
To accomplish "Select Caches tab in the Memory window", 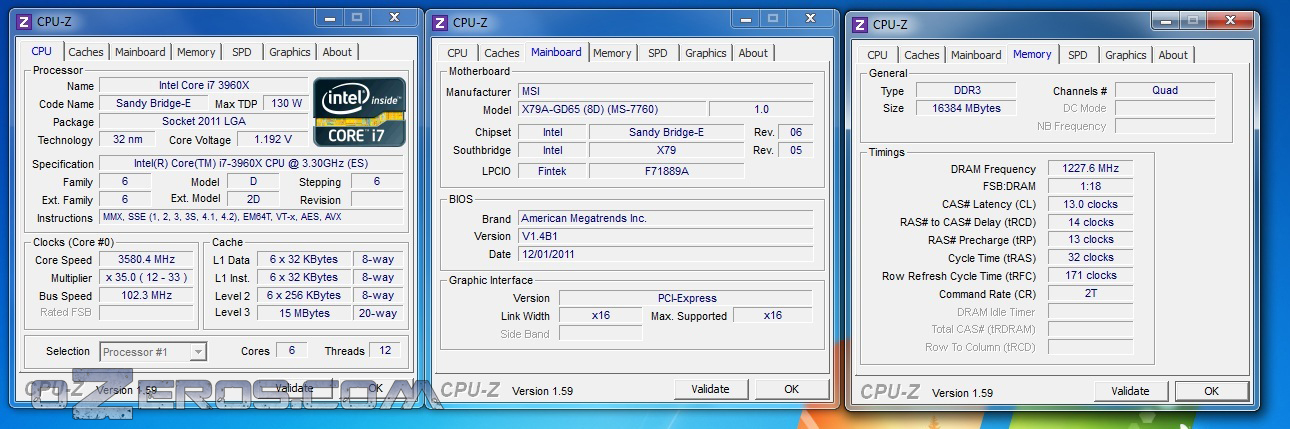I will click(x=922, y=55).
